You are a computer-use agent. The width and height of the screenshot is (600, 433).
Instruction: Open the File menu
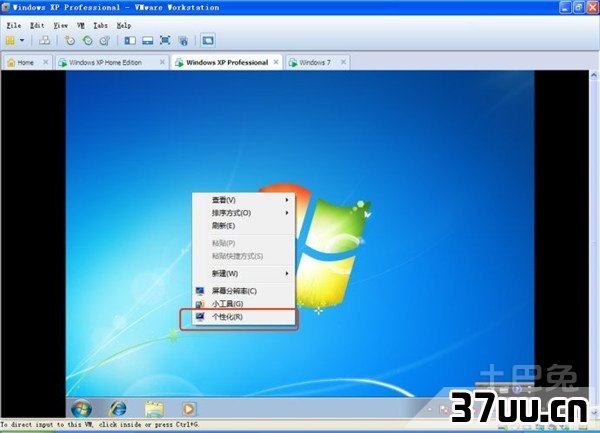[x=14, y=26]
